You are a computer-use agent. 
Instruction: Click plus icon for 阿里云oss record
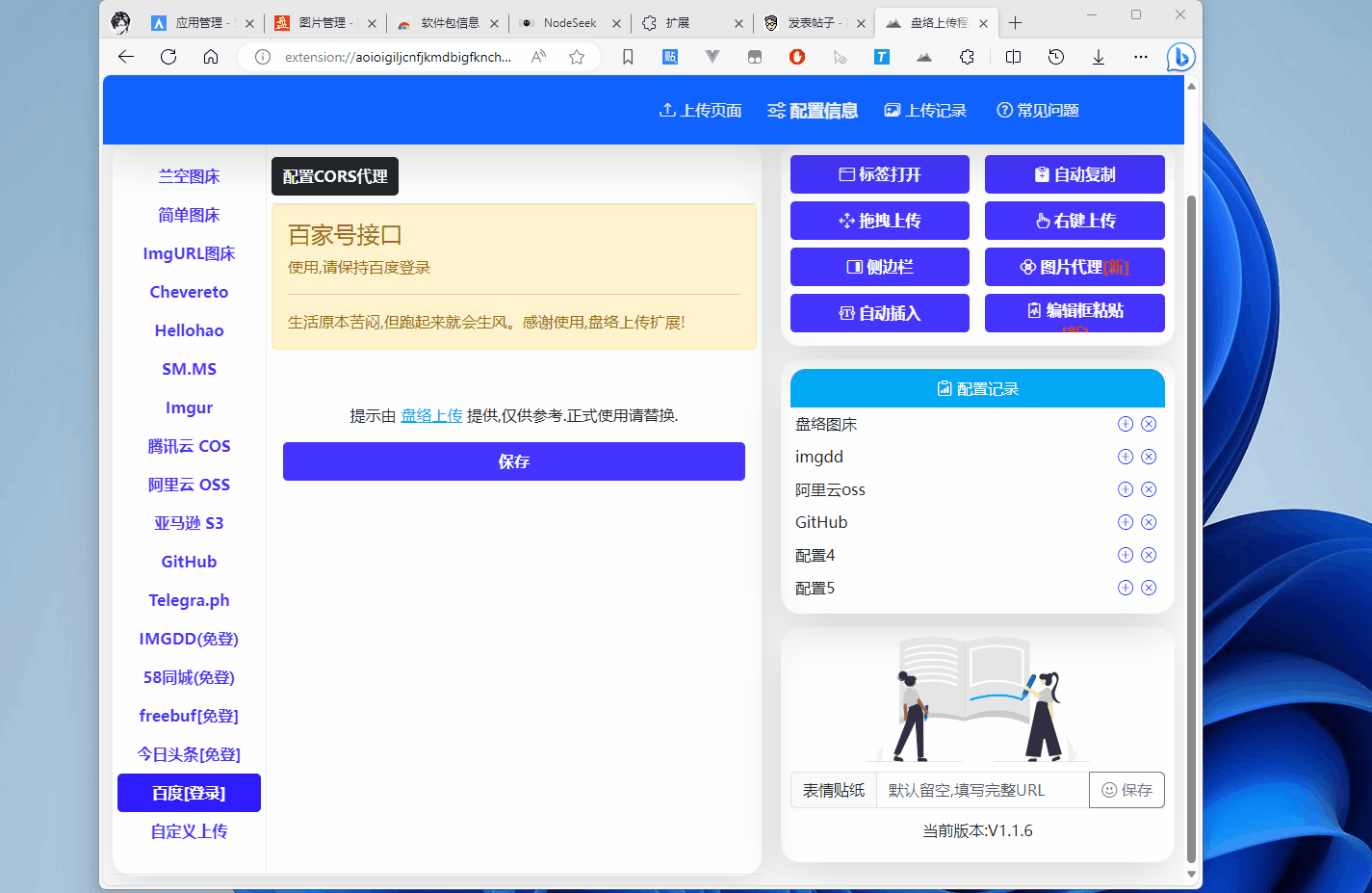click(x=1126, y=489)
